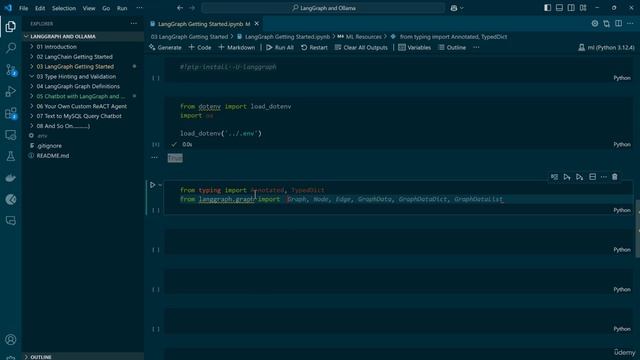Open the Testing flask icon

coord(11,156)
